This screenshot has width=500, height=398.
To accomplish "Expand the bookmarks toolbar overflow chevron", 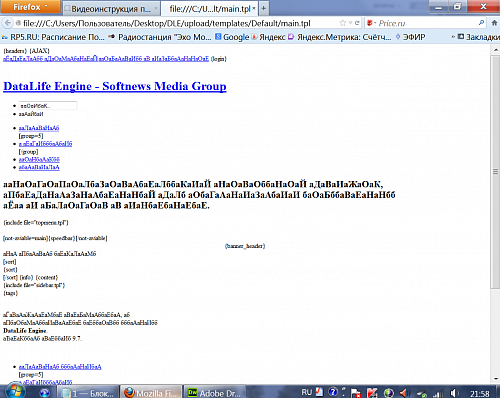I will coord(453,37).
